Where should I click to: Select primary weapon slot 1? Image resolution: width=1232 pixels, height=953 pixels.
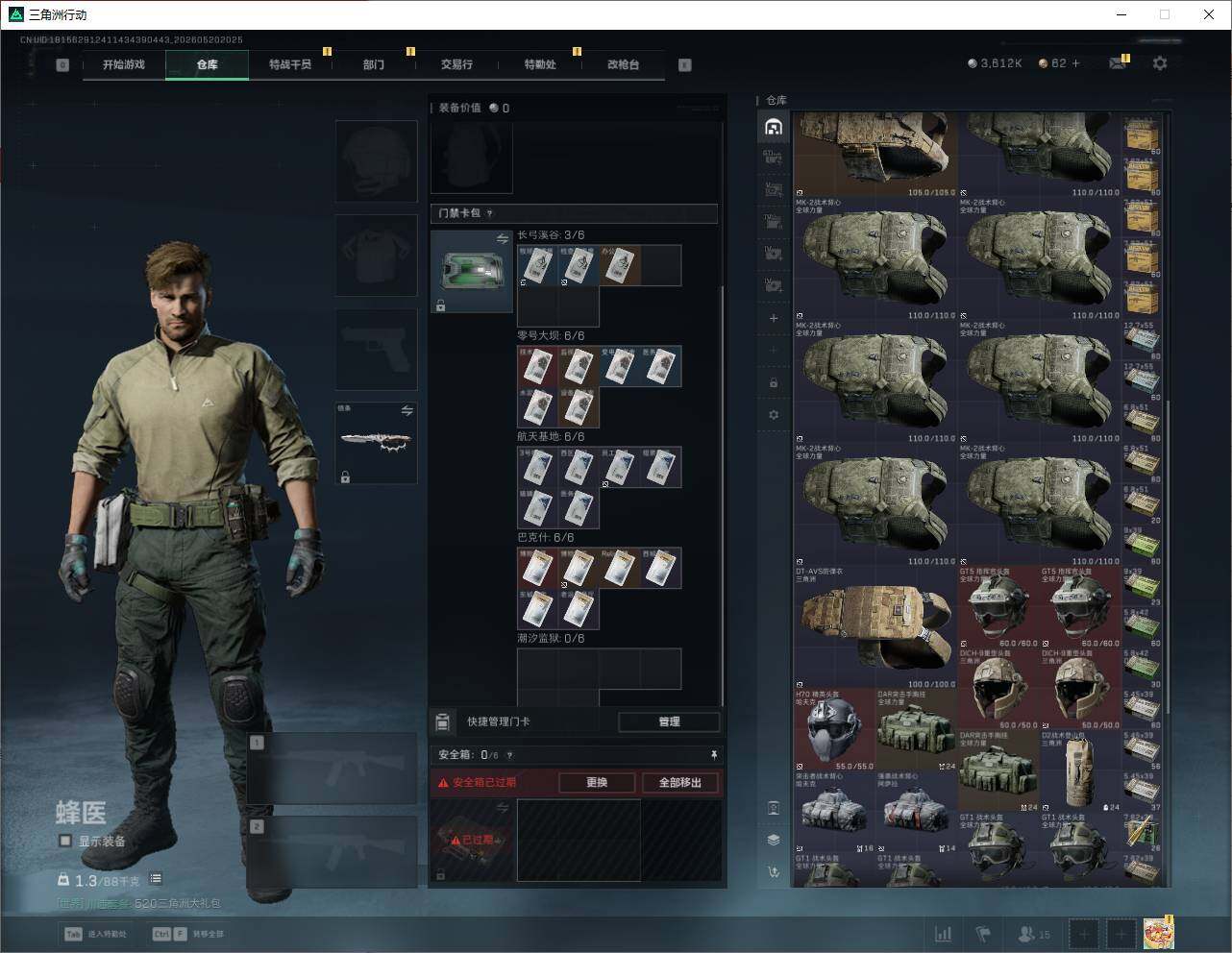point(333,769)
